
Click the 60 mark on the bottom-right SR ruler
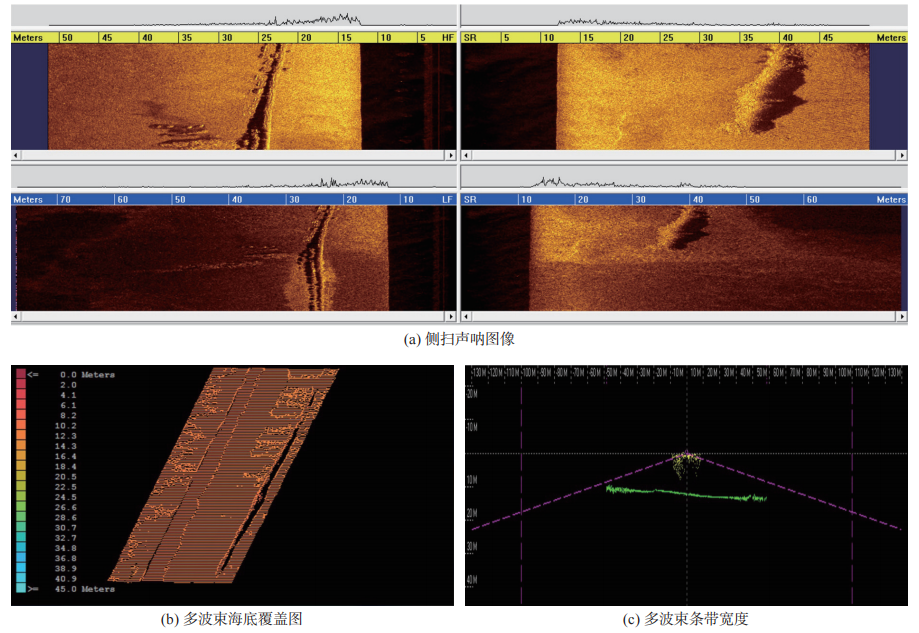point(812,199)
